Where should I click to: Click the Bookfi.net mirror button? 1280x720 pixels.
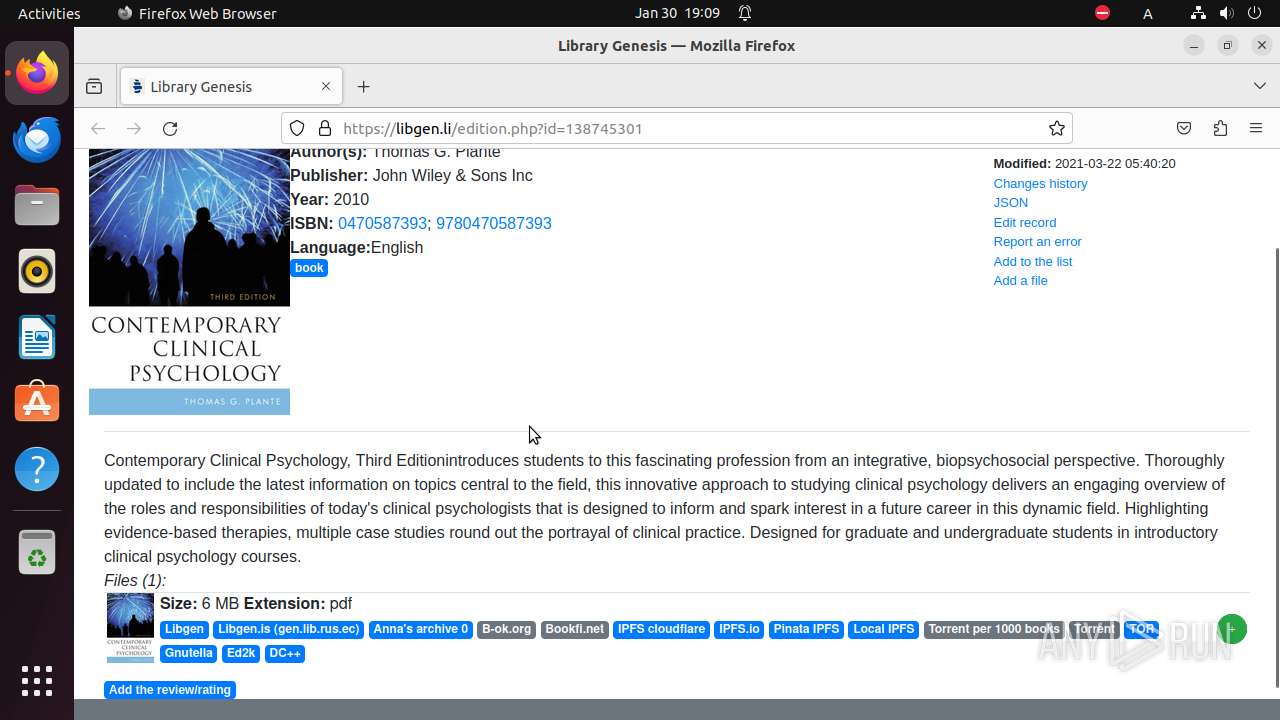click(x=575, y=629)
